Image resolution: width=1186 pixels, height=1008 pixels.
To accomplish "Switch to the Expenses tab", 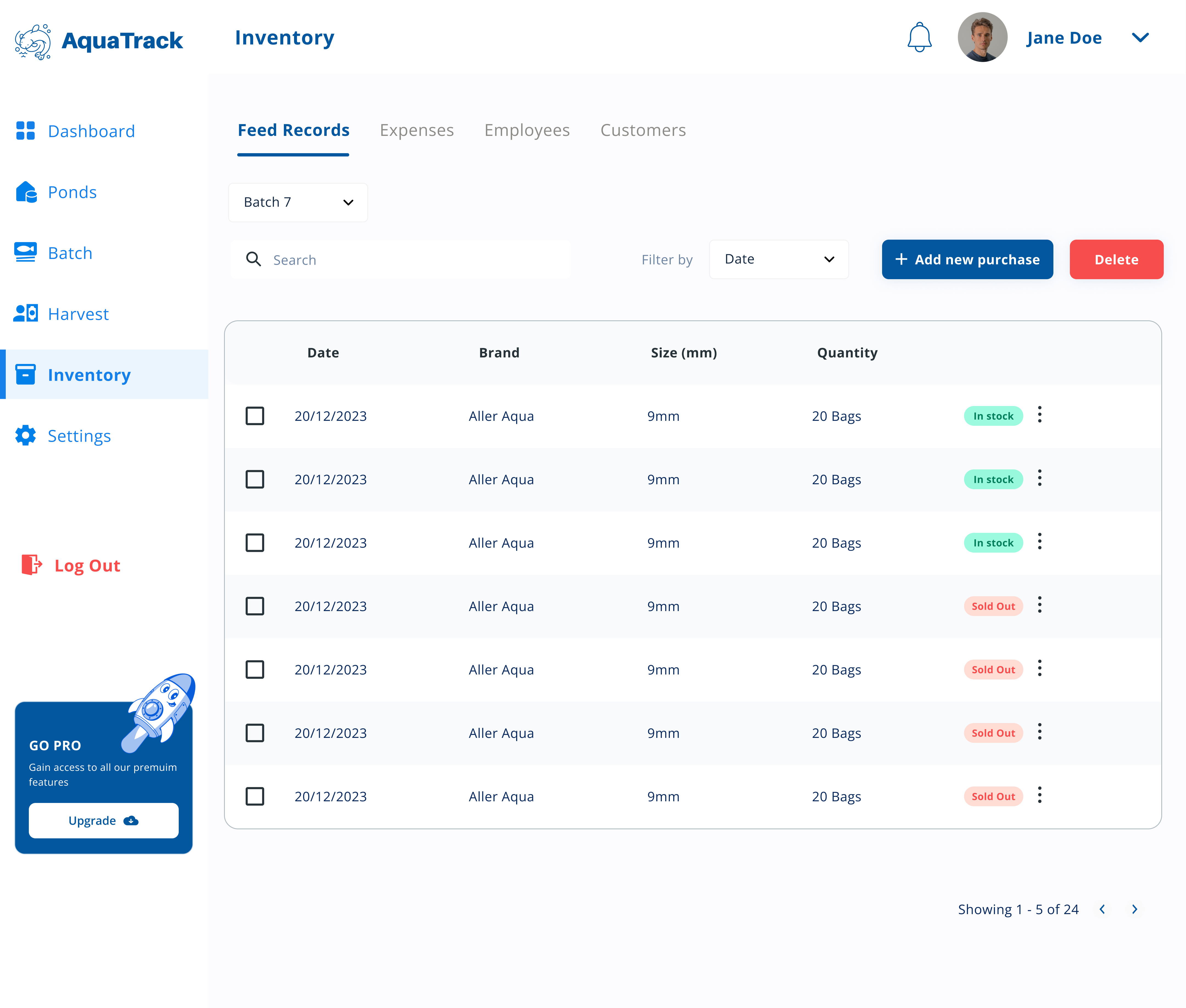I will [x=417, y=130].
